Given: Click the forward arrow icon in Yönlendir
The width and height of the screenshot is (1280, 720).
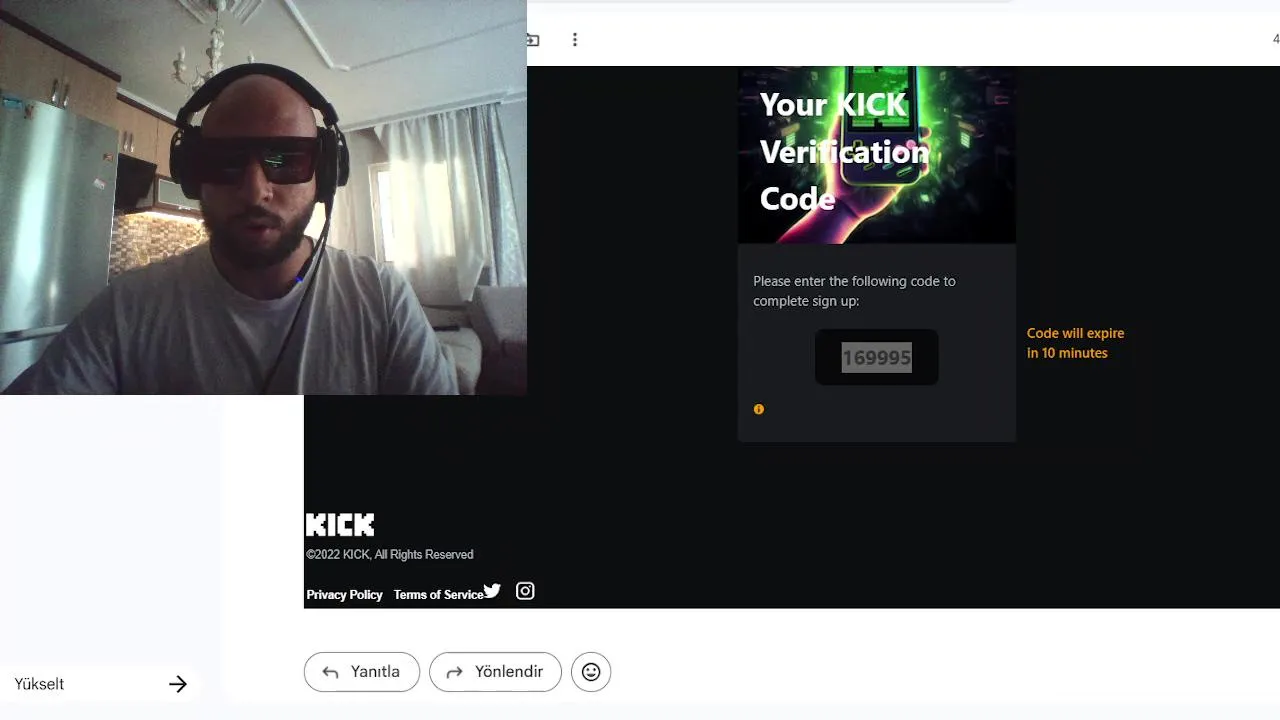Looking at the screenshot, I should [x=455, y=672].
